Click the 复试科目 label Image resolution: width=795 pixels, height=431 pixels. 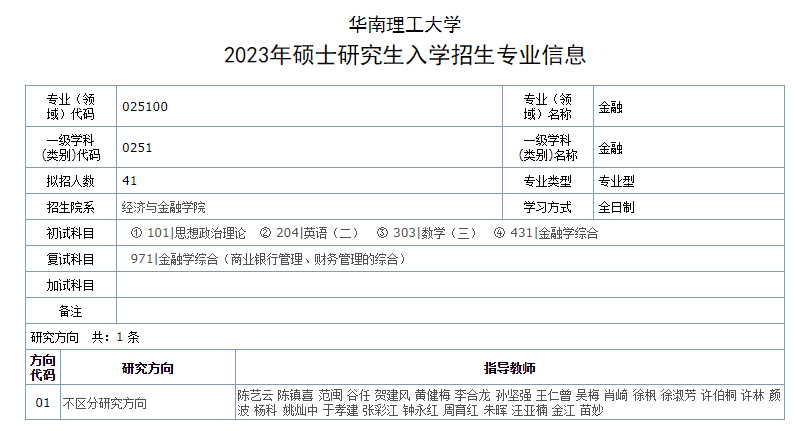pos(71,259)
